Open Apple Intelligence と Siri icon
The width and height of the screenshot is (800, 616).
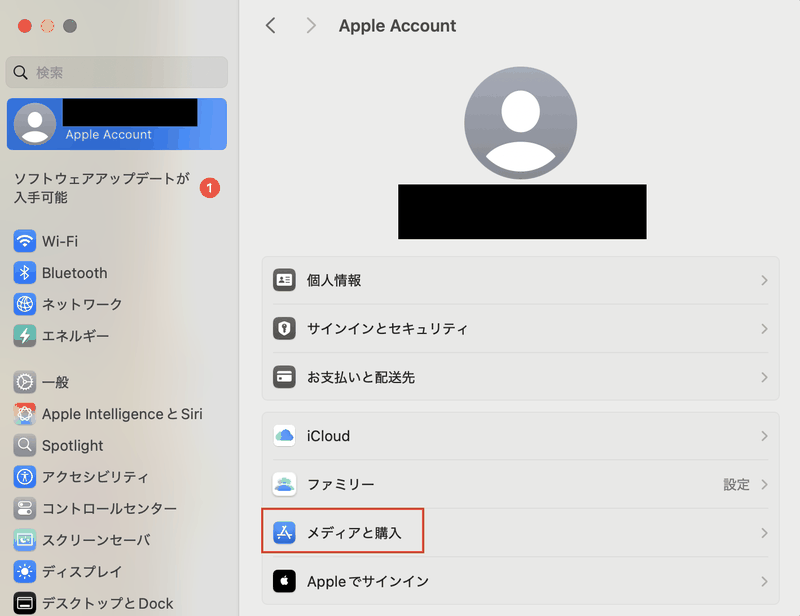point(24,413)
